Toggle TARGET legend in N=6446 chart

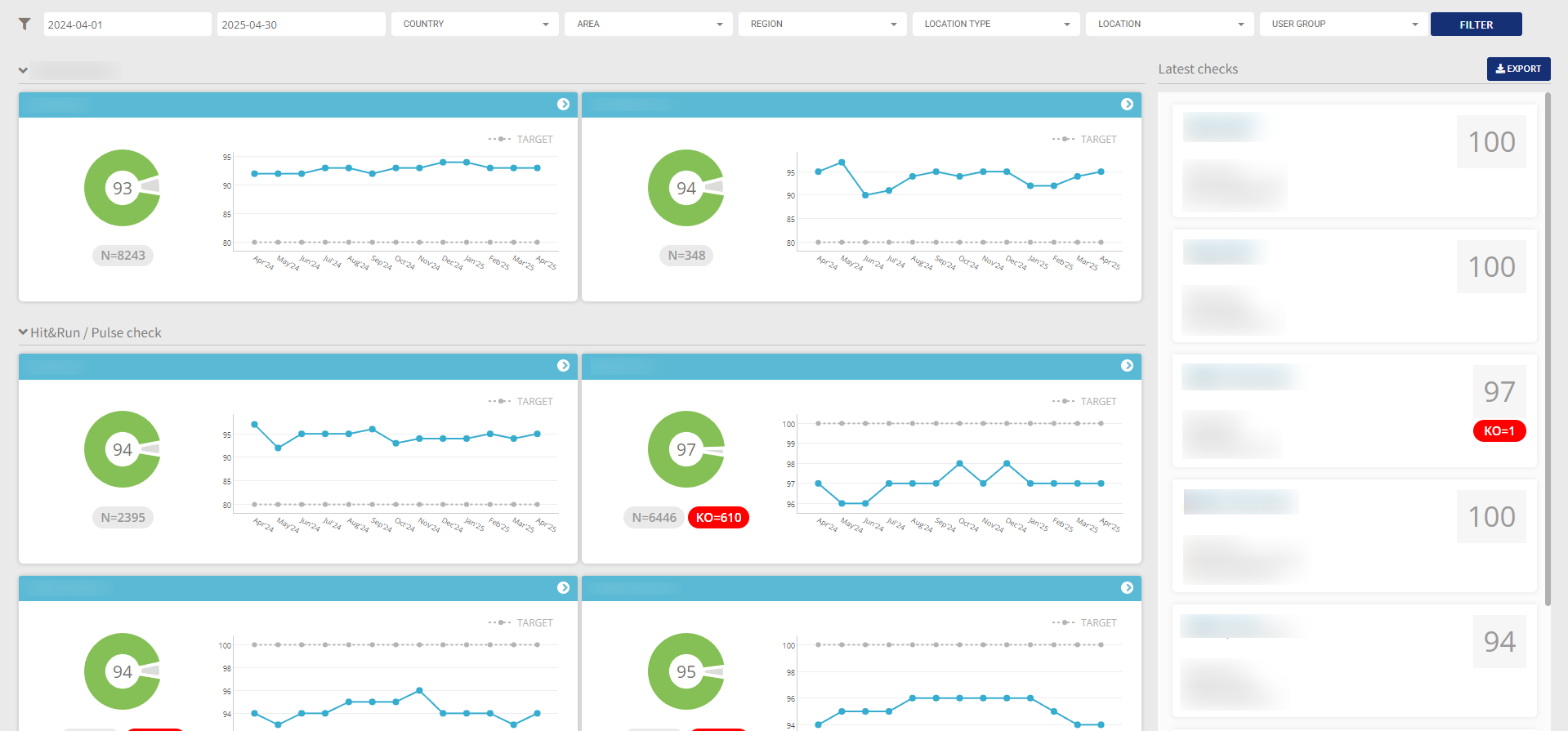1084,401
